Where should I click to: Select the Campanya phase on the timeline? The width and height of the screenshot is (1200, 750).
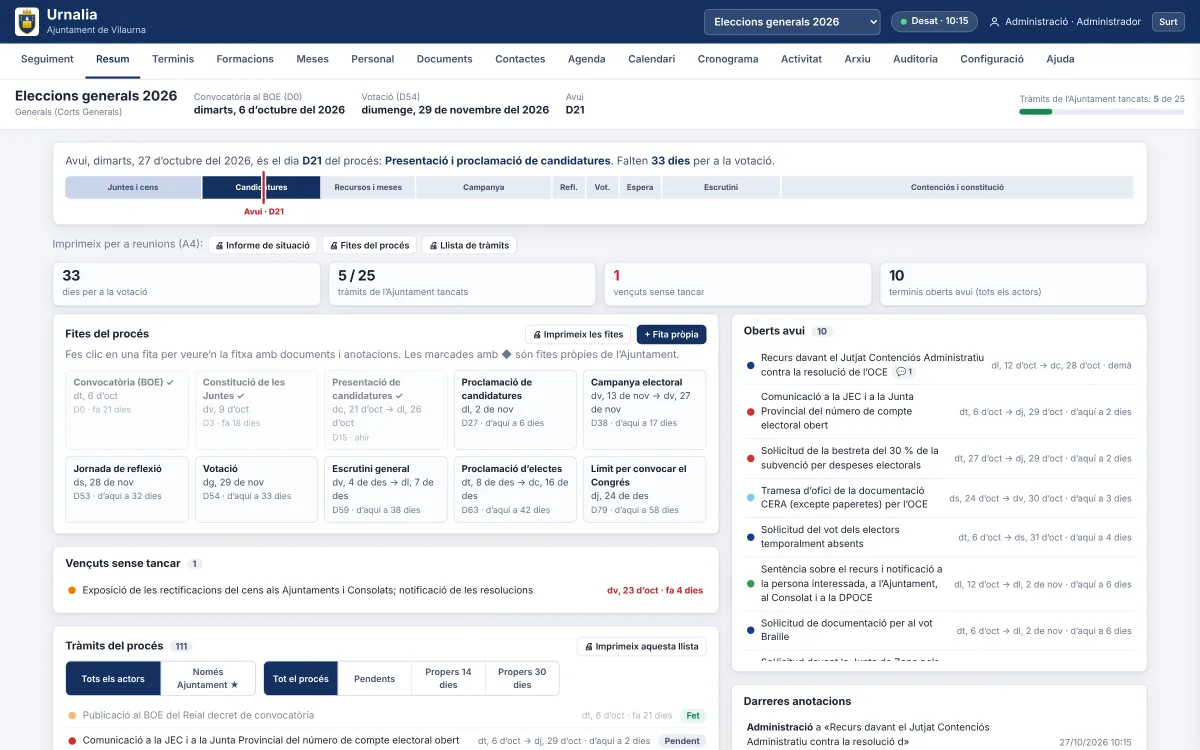click(x=483, y=187)
